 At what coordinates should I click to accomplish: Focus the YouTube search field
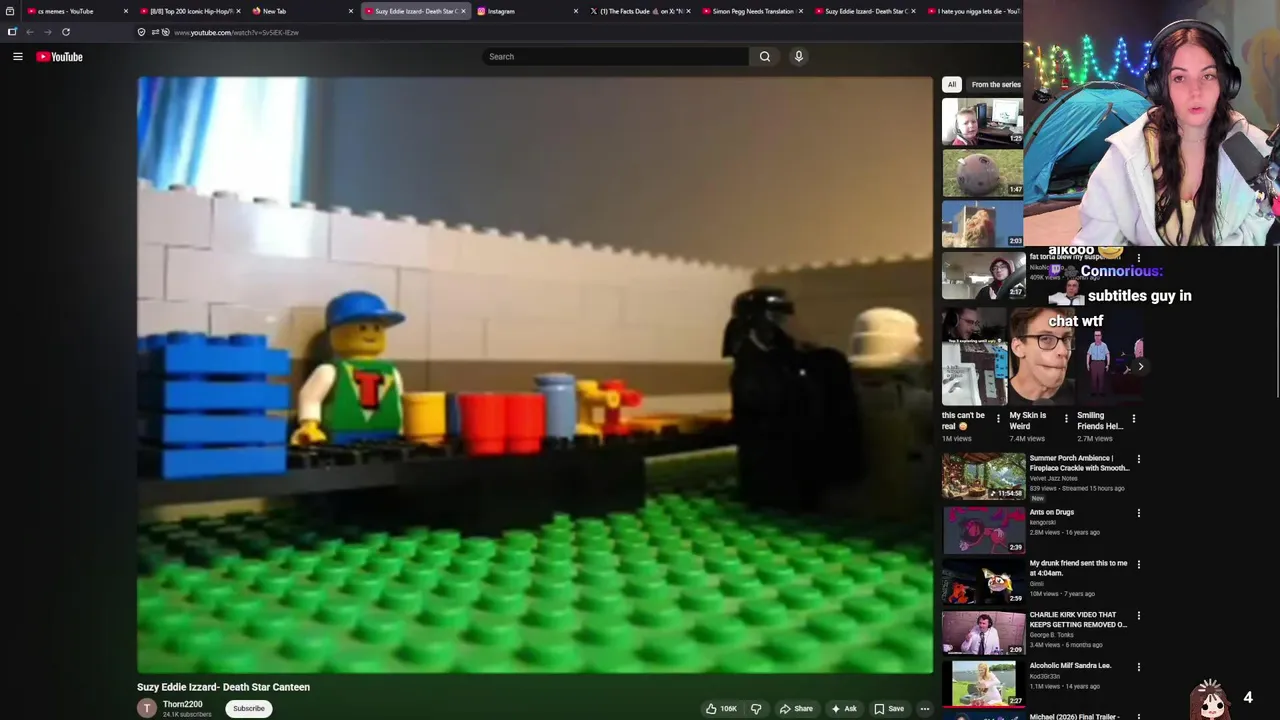(x=615, y=57)
